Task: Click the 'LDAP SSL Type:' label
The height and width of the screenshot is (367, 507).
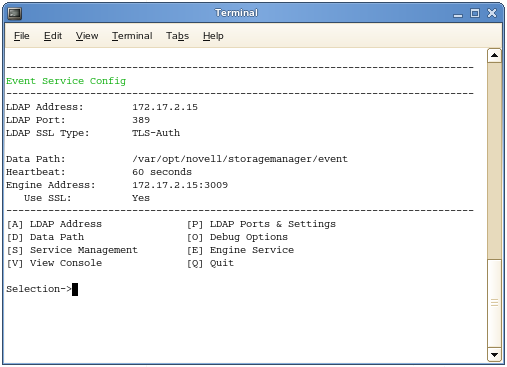Action: pos(48,133)
